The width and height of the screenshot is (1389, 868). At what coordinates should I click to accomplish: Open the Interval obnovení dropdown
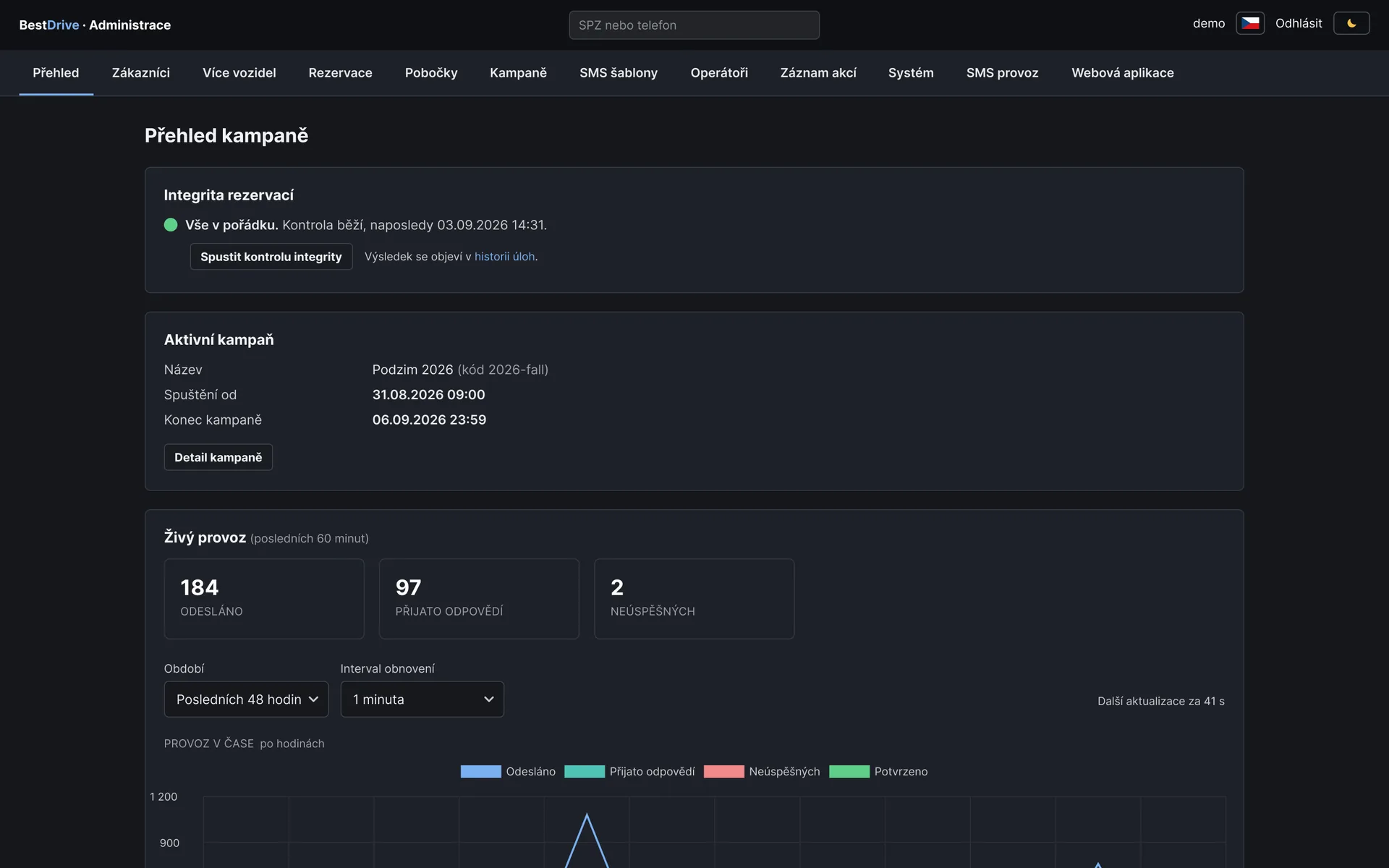click(x=422, y=699)
